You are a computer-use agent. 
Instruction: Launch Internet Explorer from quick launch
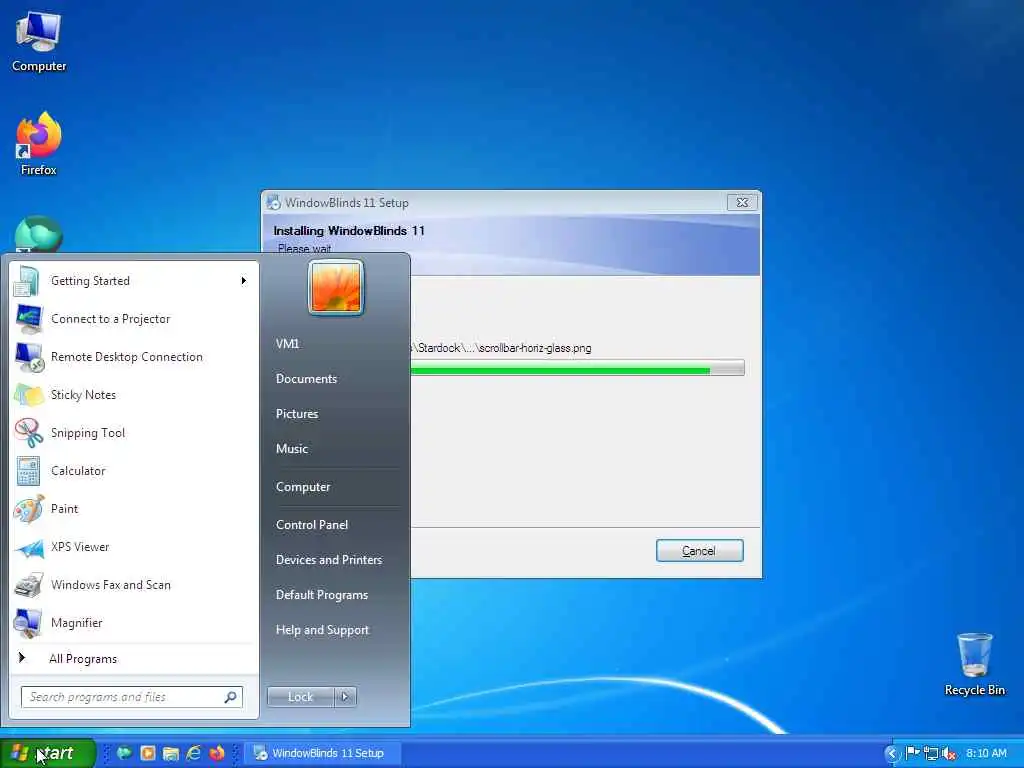pyautogui.click(x=193, y=753)
